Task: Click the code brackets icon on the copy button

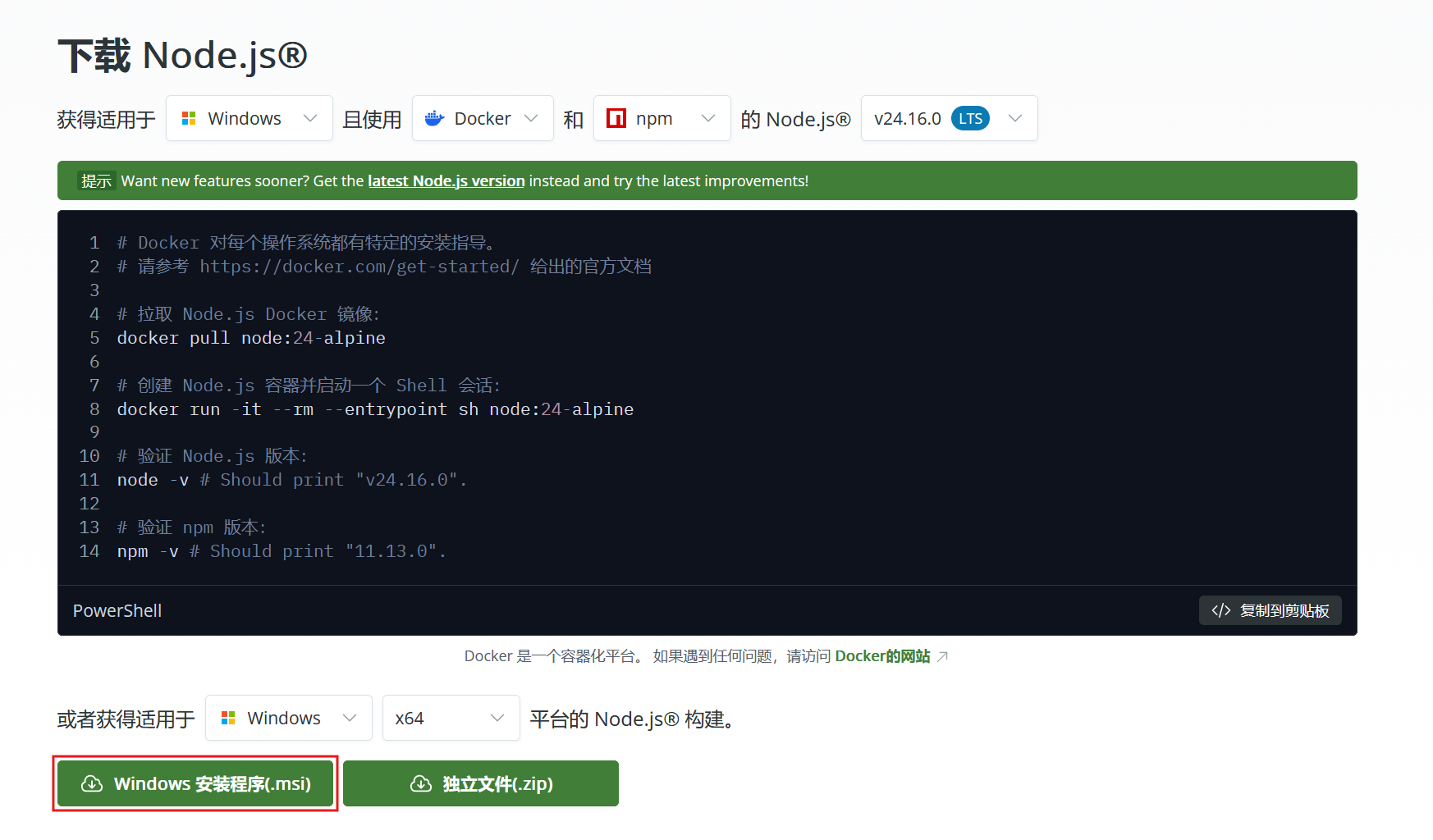Action: [1220, 610]
